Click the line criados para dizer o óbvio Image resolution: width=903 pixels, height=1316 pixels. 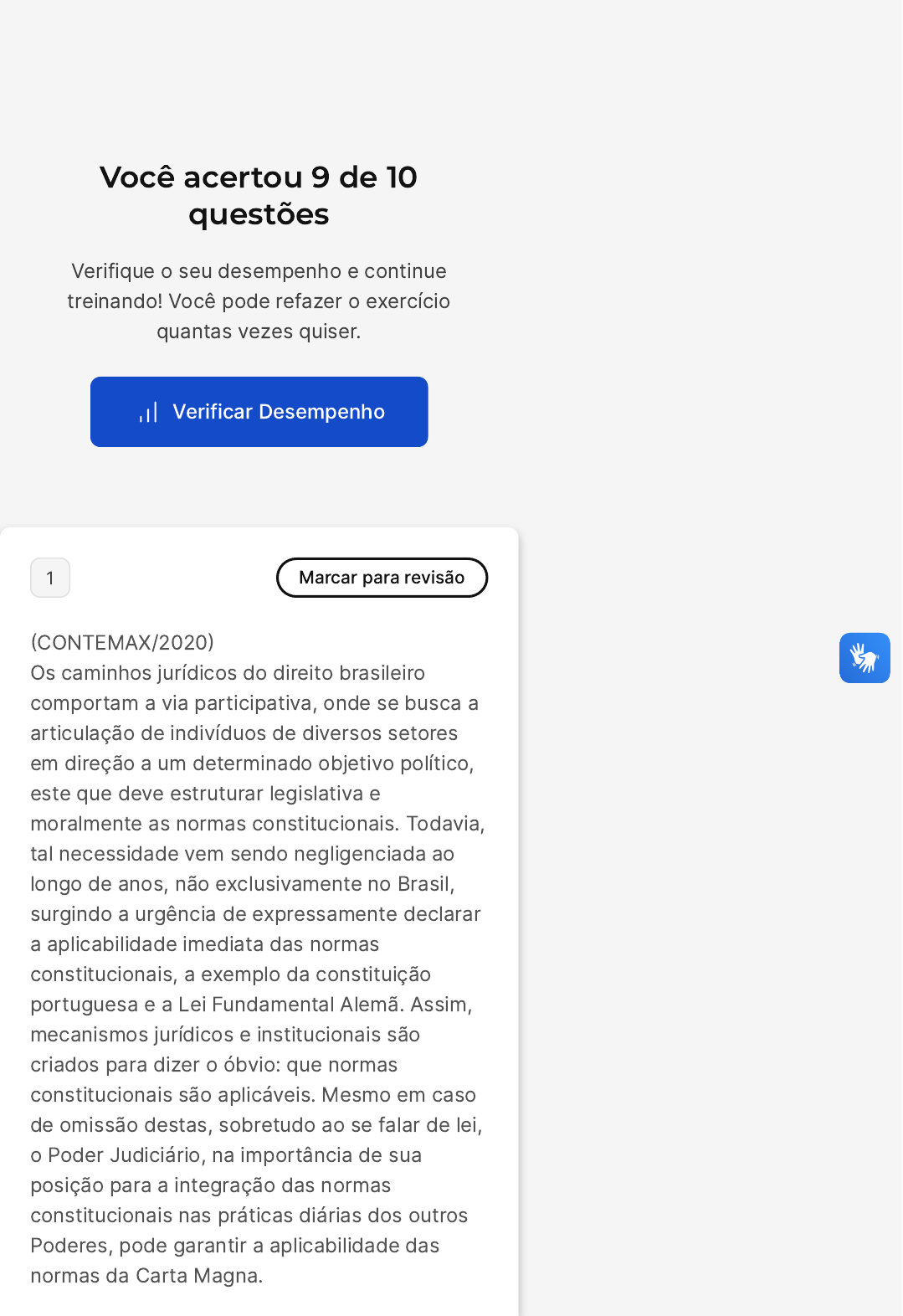(214, 1065)
